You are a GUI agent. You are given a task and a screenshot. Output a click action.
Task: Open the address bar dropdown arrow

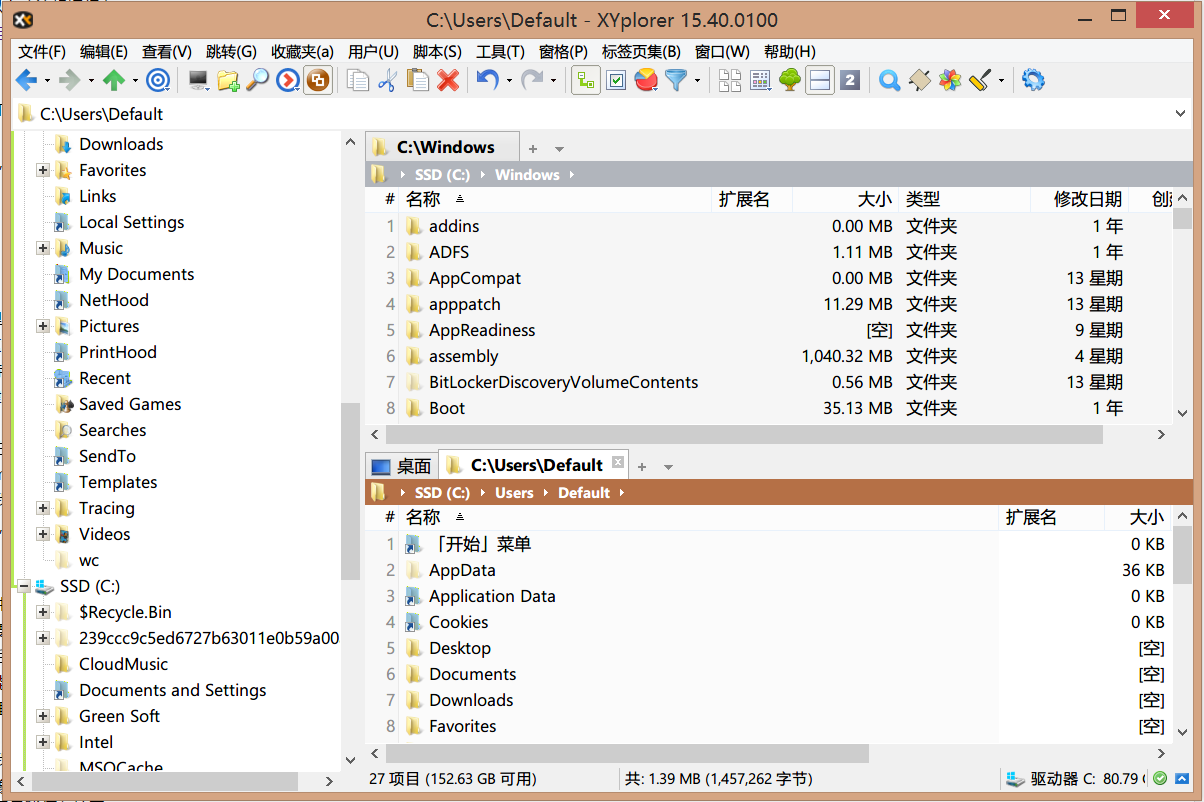pyautogui.click(x=1182, y=114)
